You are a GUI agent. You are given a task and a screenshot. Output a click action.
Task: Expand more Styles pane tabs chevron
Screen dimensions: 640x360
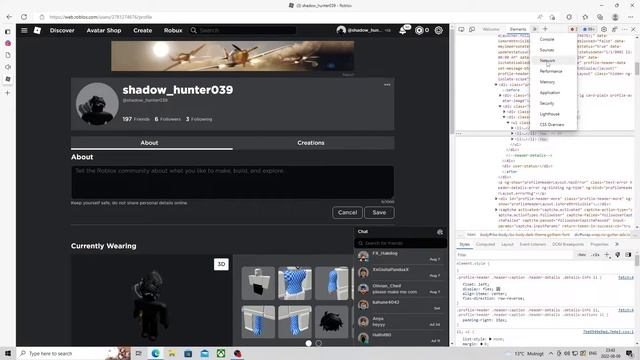point(617,244)
